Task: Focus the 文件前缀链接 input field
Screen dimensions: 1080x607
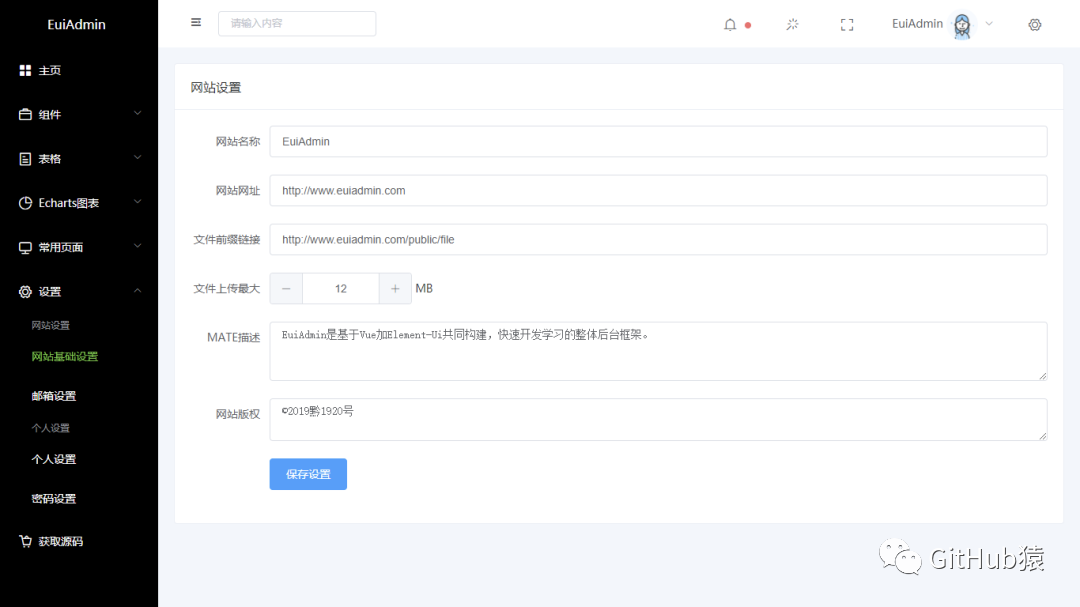Action: point(658,240)
